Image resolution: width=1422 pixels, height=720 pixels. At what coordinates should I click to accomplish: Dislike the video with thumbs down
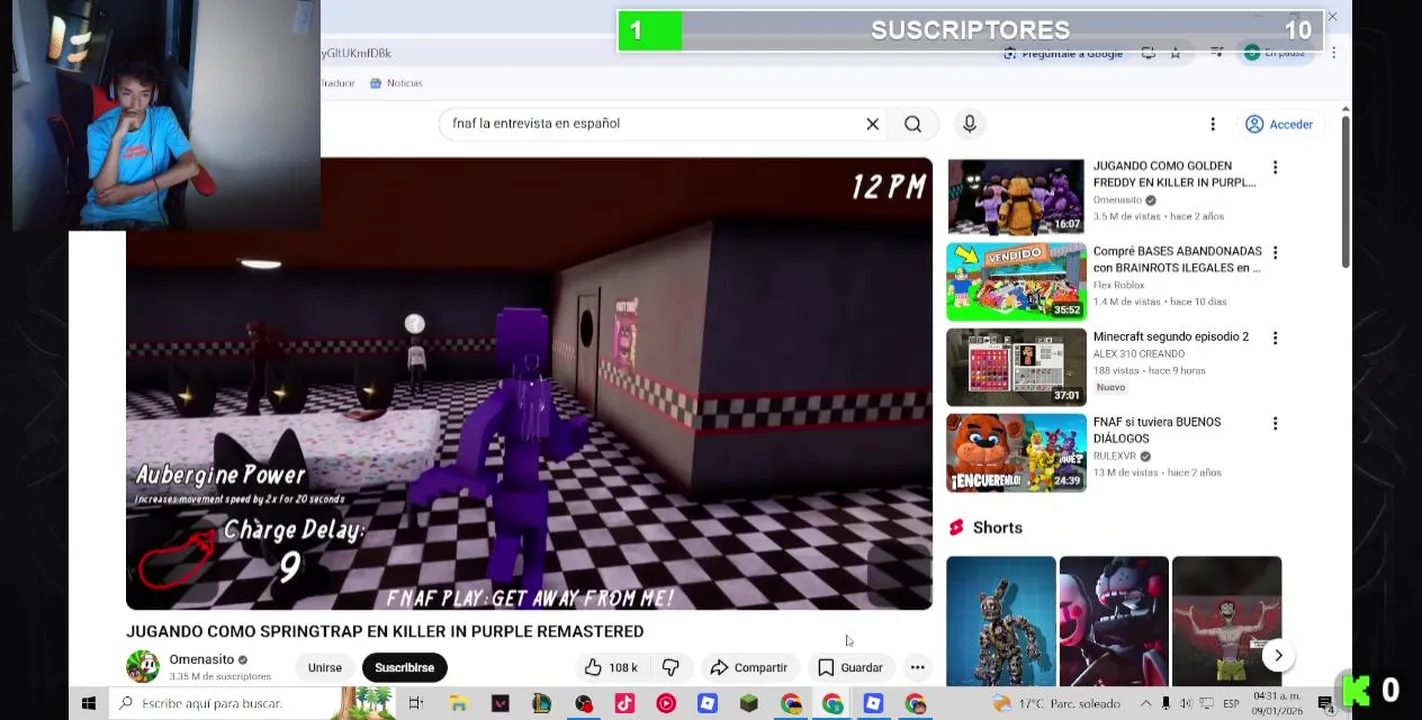[x=671, y=667]
